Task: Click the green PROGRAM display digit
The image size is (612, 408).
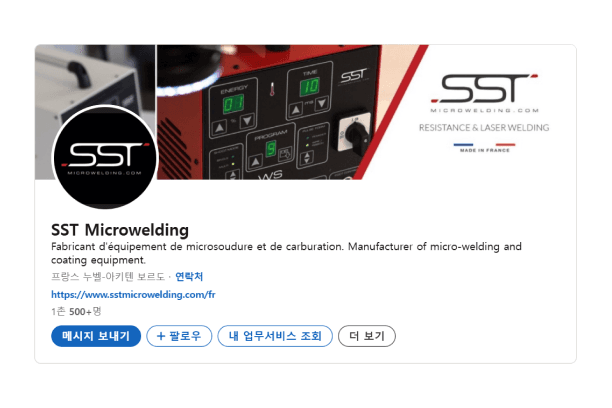Action: (x=270, y=149)
